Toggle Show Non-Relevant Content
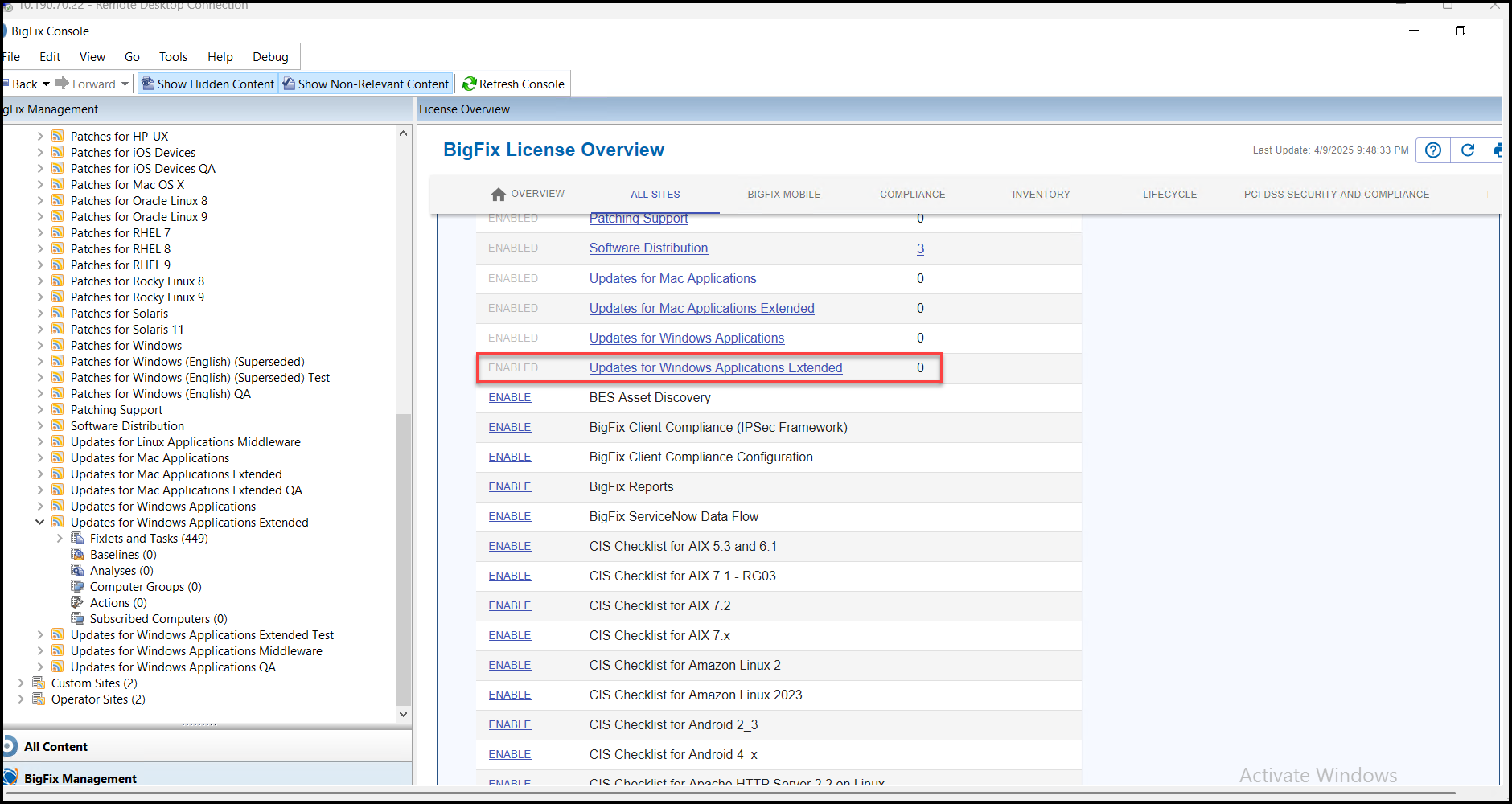The width and height of the screenshot is (1512, 804). [366, 84]
